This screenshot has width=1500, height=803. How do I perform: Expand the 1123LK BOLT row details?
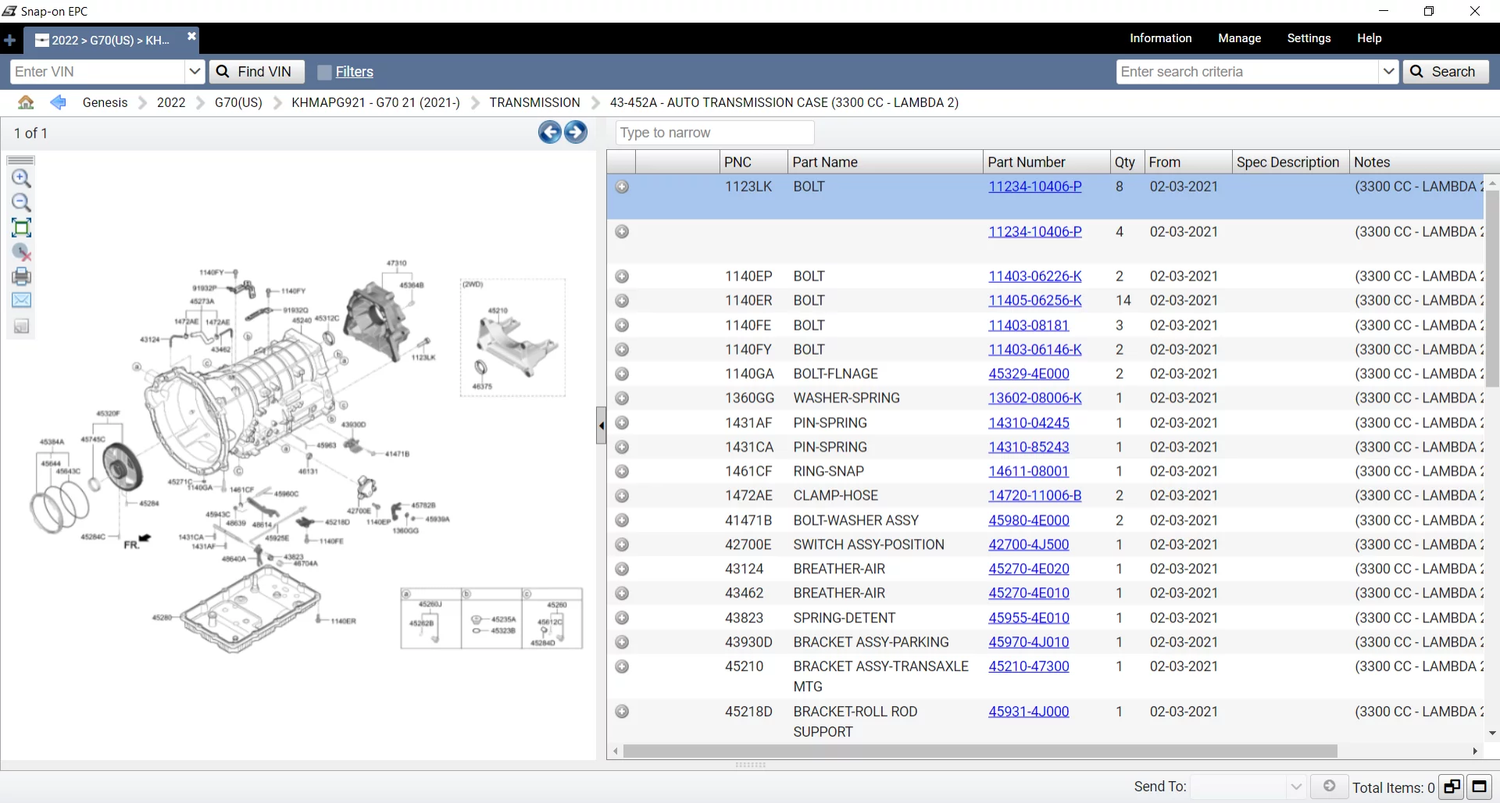(622, 187)
